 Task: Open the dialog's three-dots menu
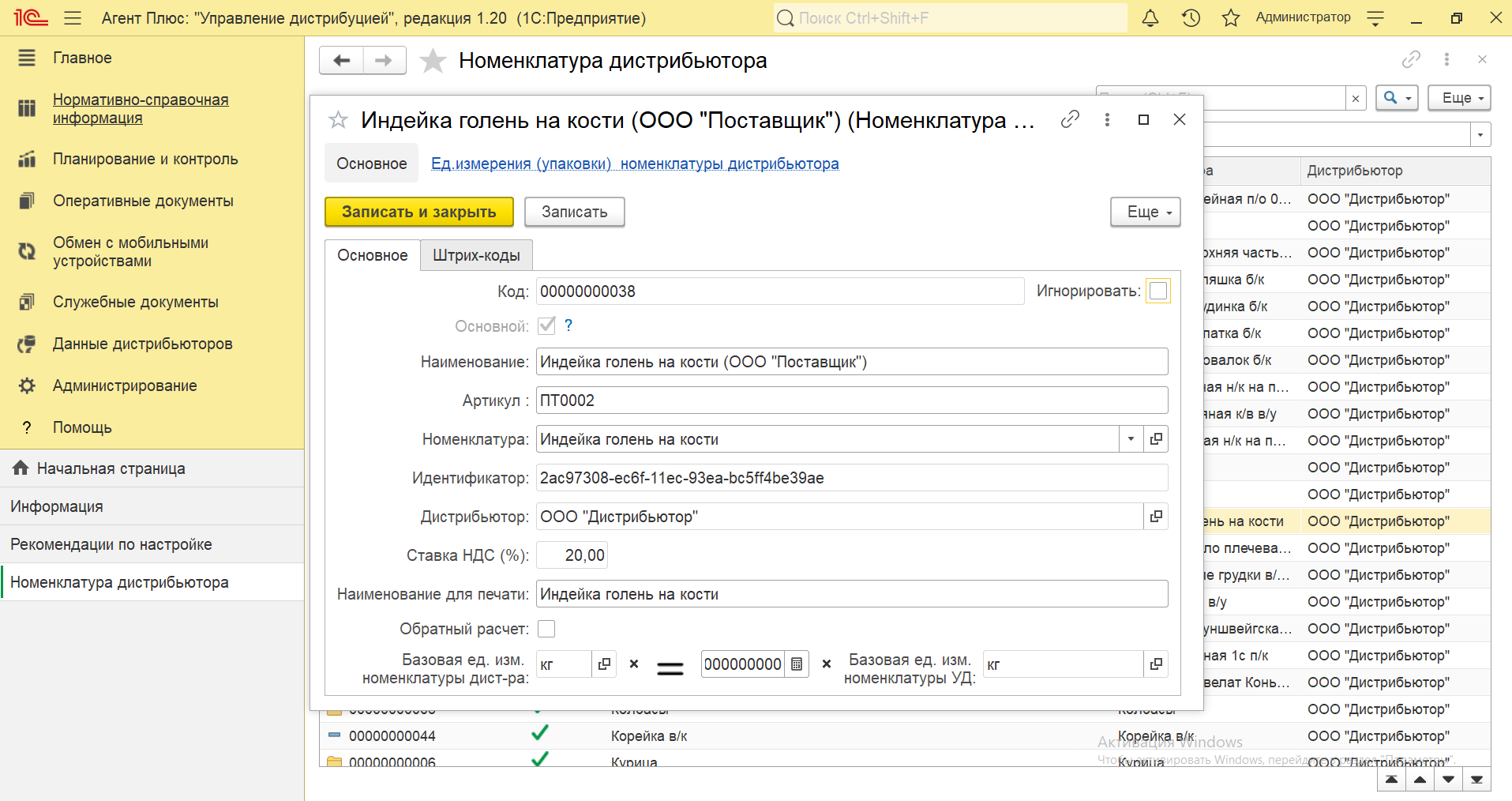(x=1107, y=119)
